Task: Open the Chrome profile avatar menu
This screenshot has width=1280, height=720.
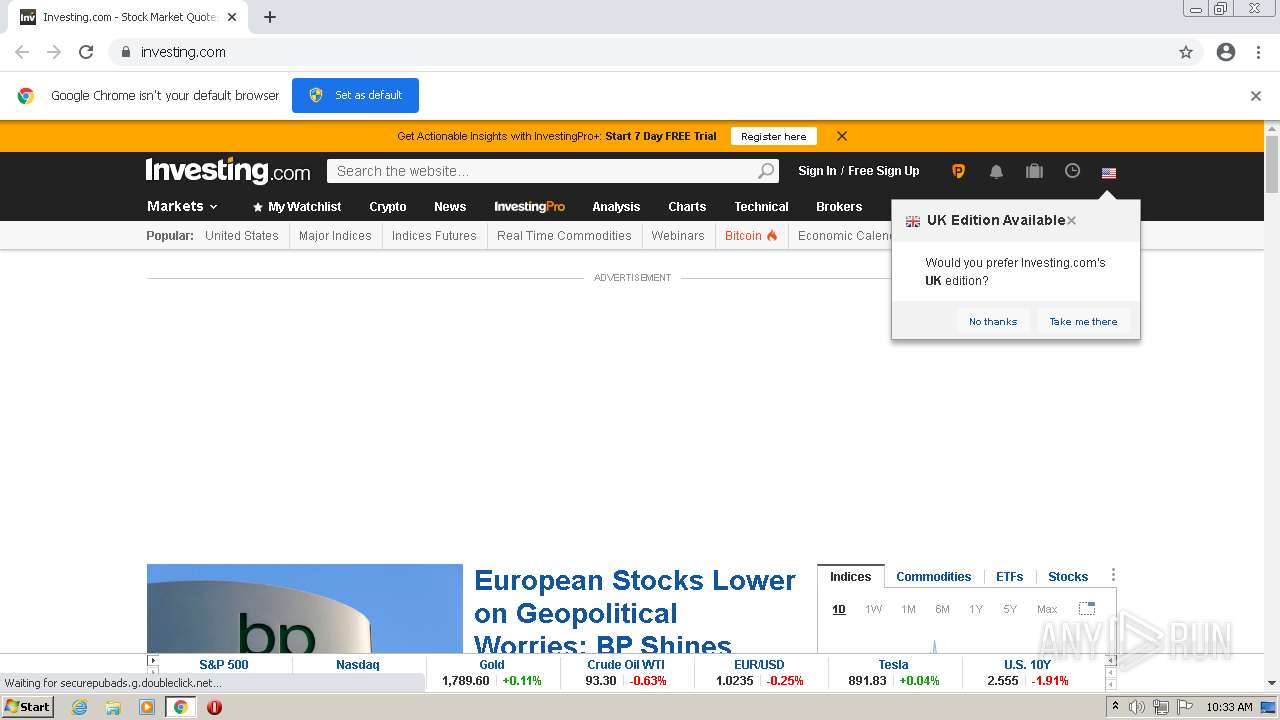Action: coord(1226,52)
